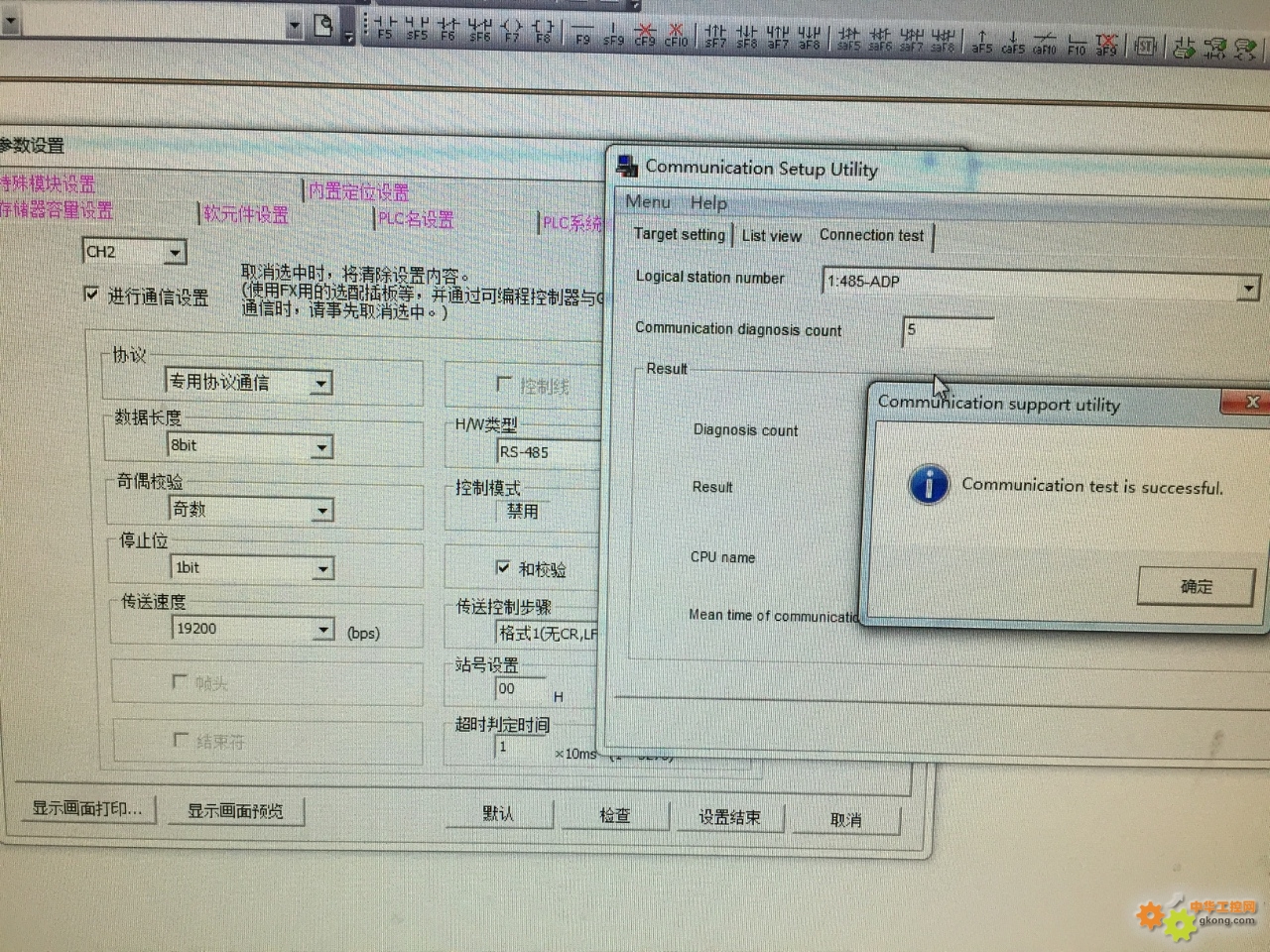This screenshot has height=952, width=1270.
Task: Click the sF6 parallel closed contact icon
Action: click(x=480, y=29)
